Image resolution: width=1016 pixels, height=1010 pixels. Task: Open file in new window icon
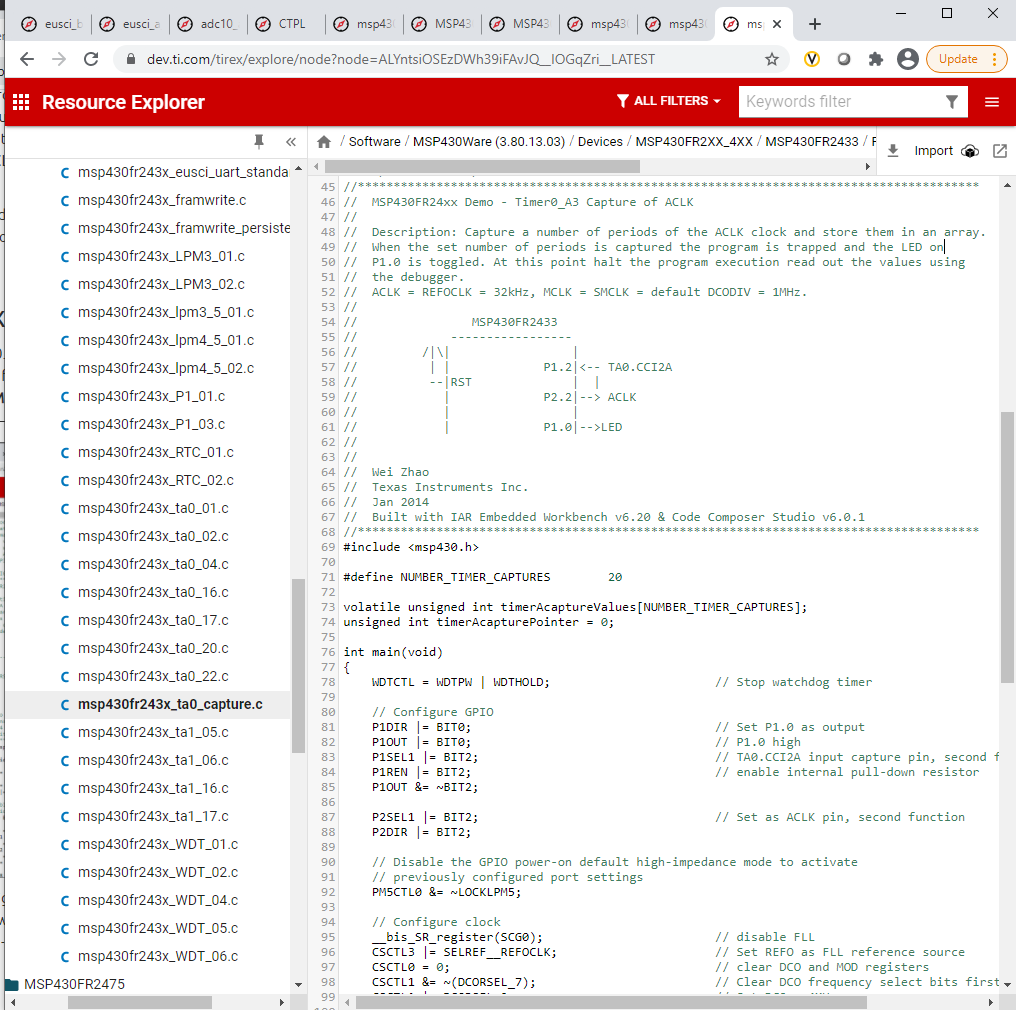point(999,151)
